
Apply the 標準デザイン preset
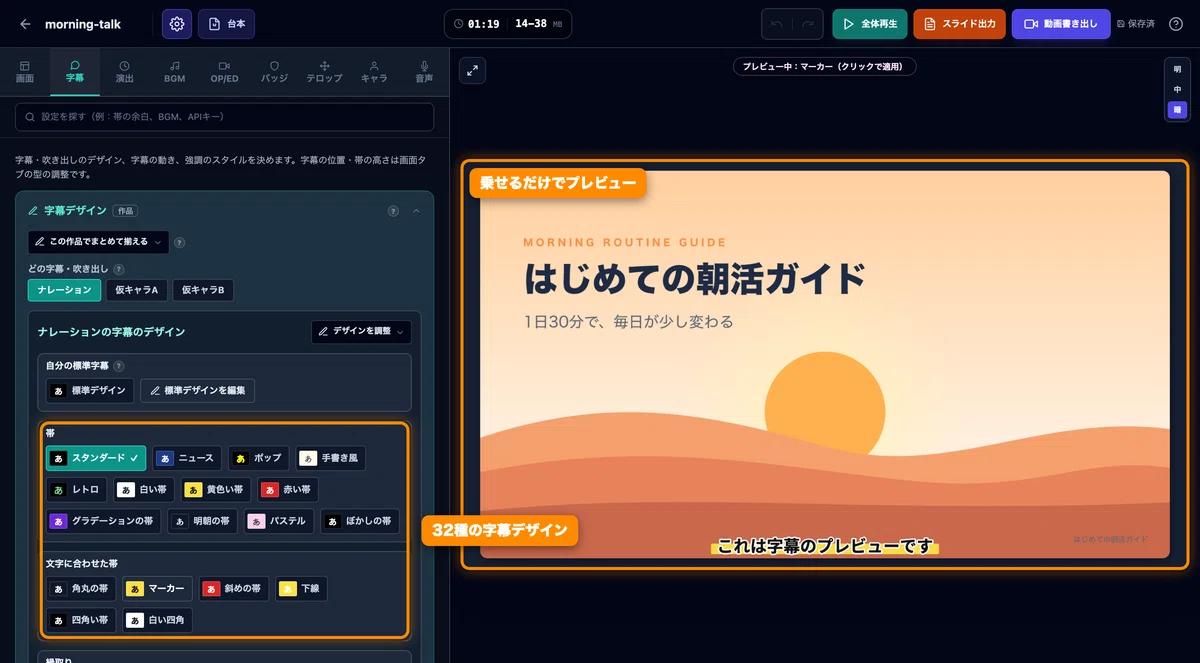point(90,390)
